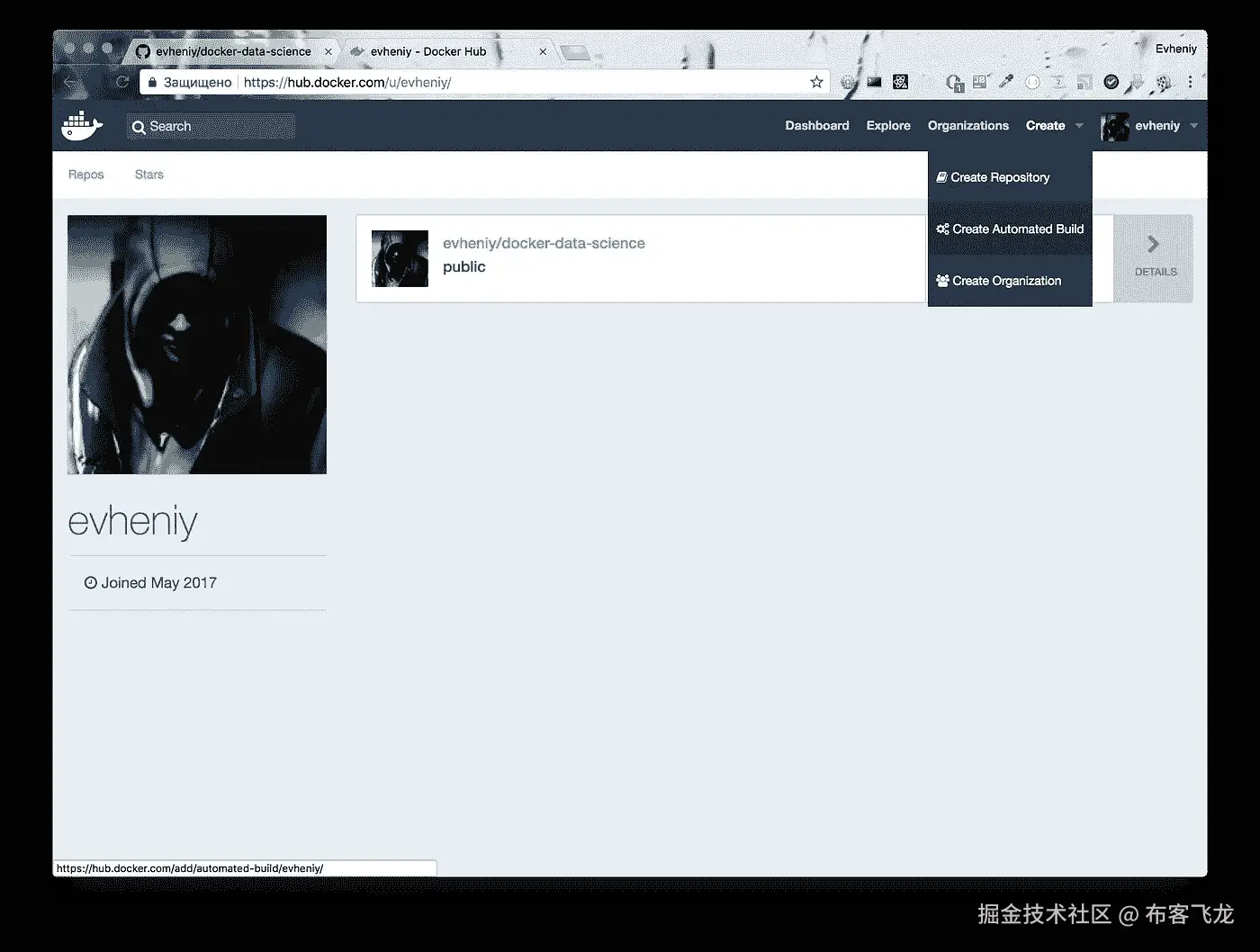Click the evheniy profile name heading
The width and height of the screenshot is (1260, 952).
(x=132, y=522)
